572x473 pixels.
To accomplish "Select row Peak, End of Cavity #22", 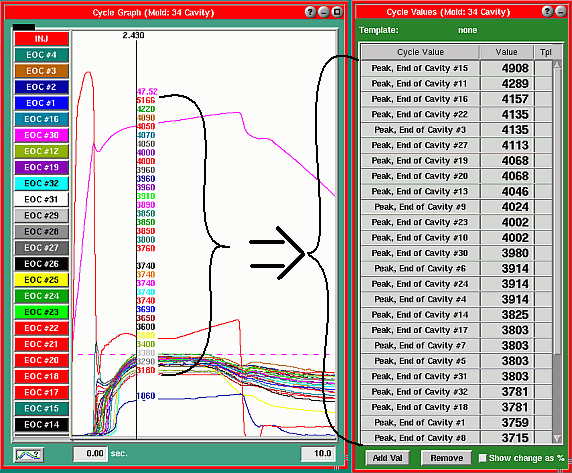I will (x=456, y=114).
